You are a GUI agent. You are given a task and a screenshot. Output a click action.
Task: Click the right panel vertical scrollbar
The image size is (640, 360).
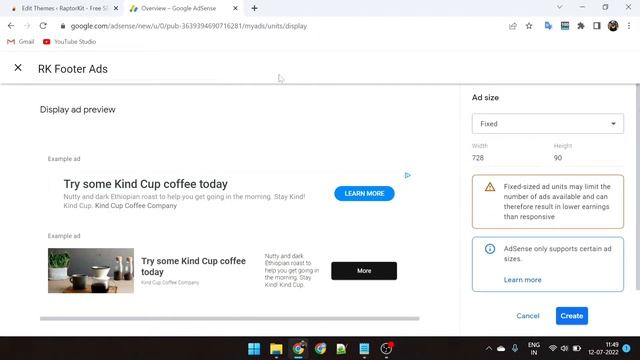pos(637,187)
